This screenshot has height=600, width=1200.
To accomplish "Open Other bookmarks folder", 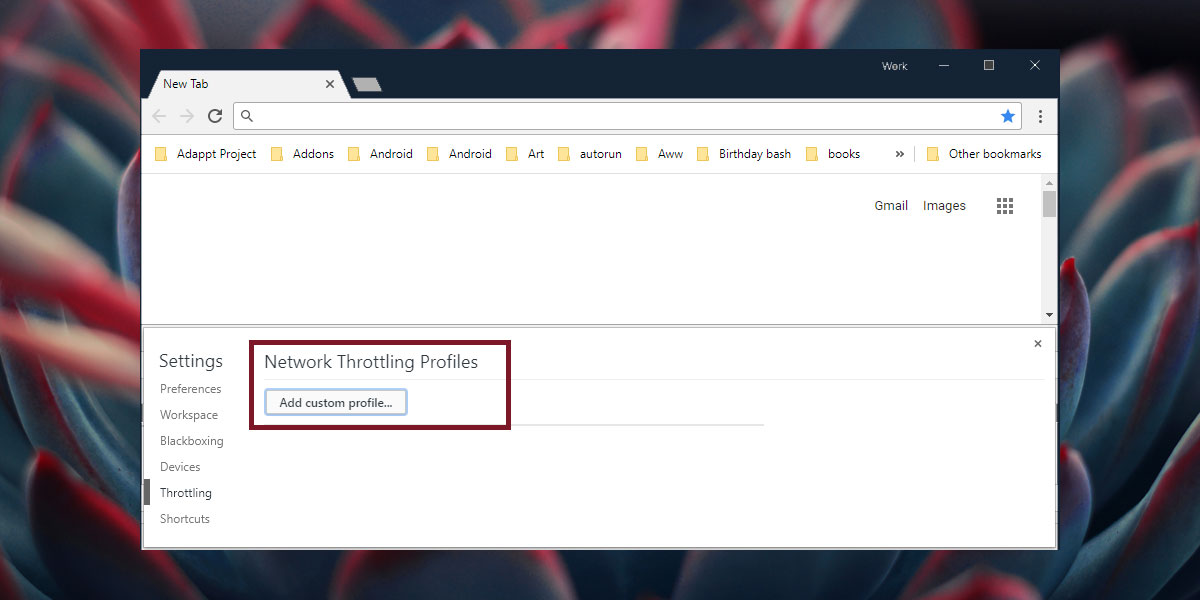I will coord(984,154).
